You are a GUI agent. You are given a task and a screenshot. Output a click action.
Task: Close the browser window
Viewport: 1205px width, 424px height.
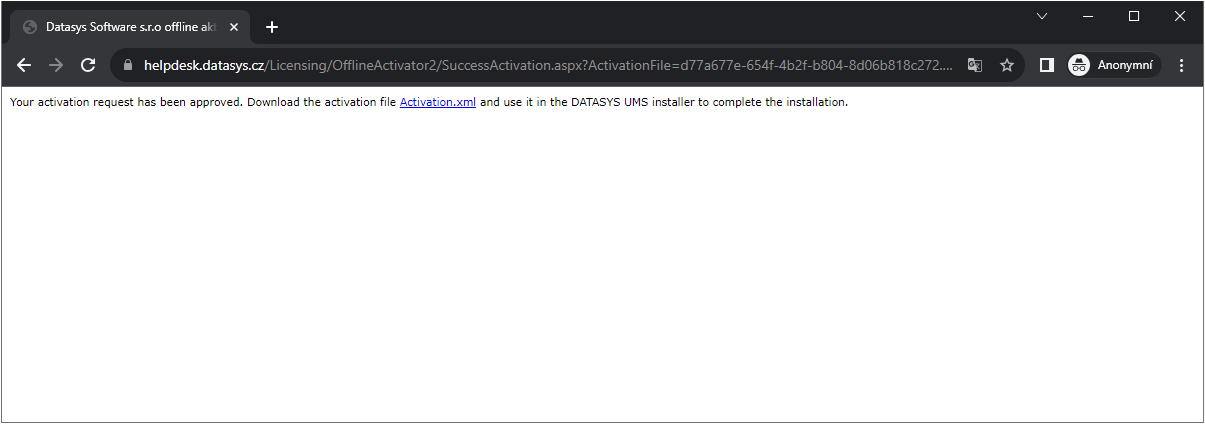tap(1180, 16)
